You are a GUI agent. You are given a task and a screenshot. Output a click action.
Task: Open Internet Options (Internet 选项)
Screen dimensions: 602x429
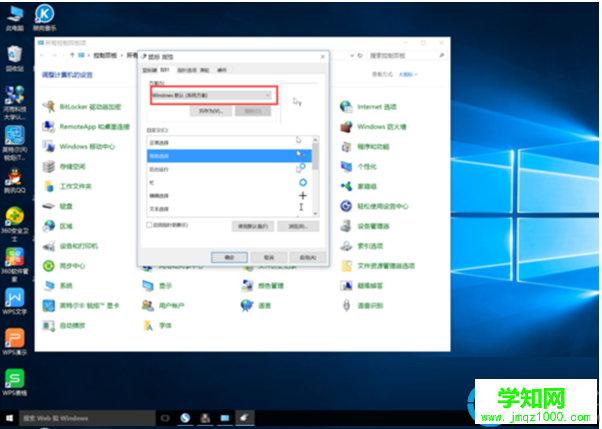point(368,106)
